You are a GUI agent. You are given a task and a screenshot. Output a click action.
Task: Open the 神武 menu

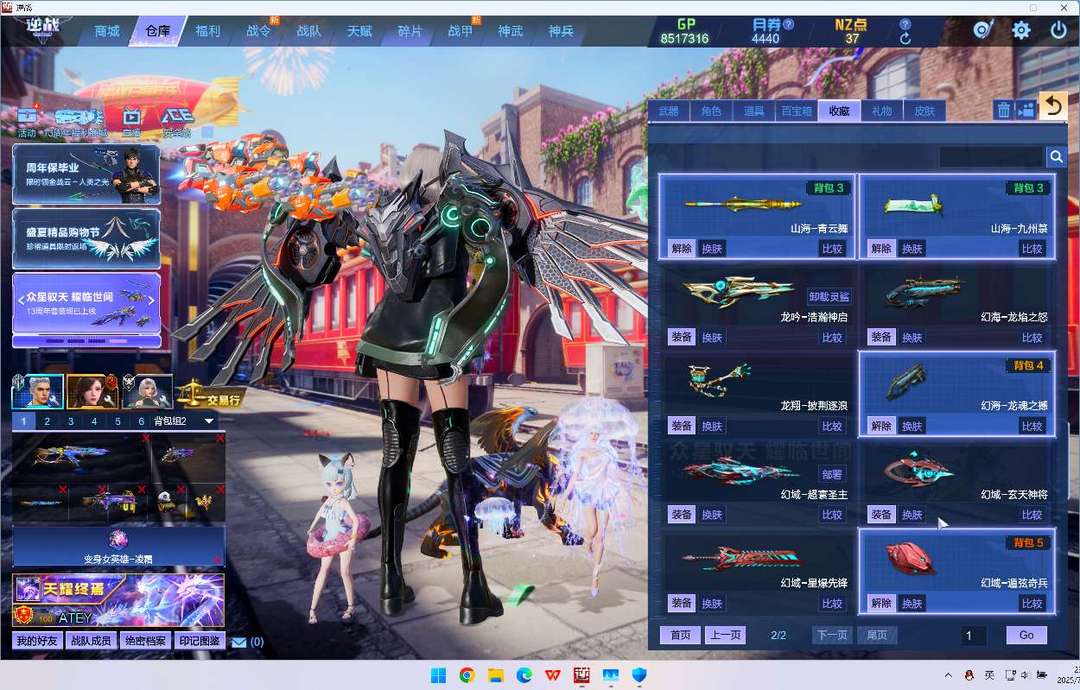point(510,31)
